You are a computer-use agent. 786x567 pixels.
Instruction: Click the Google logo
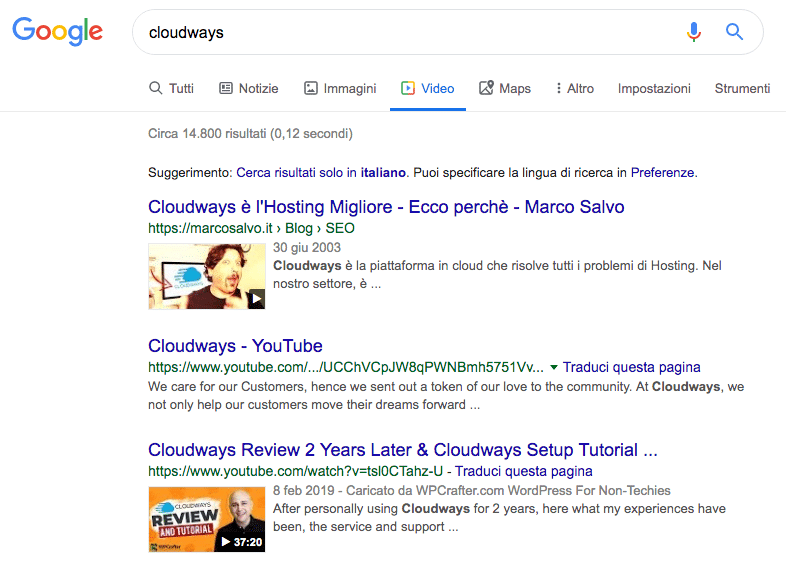58,31
